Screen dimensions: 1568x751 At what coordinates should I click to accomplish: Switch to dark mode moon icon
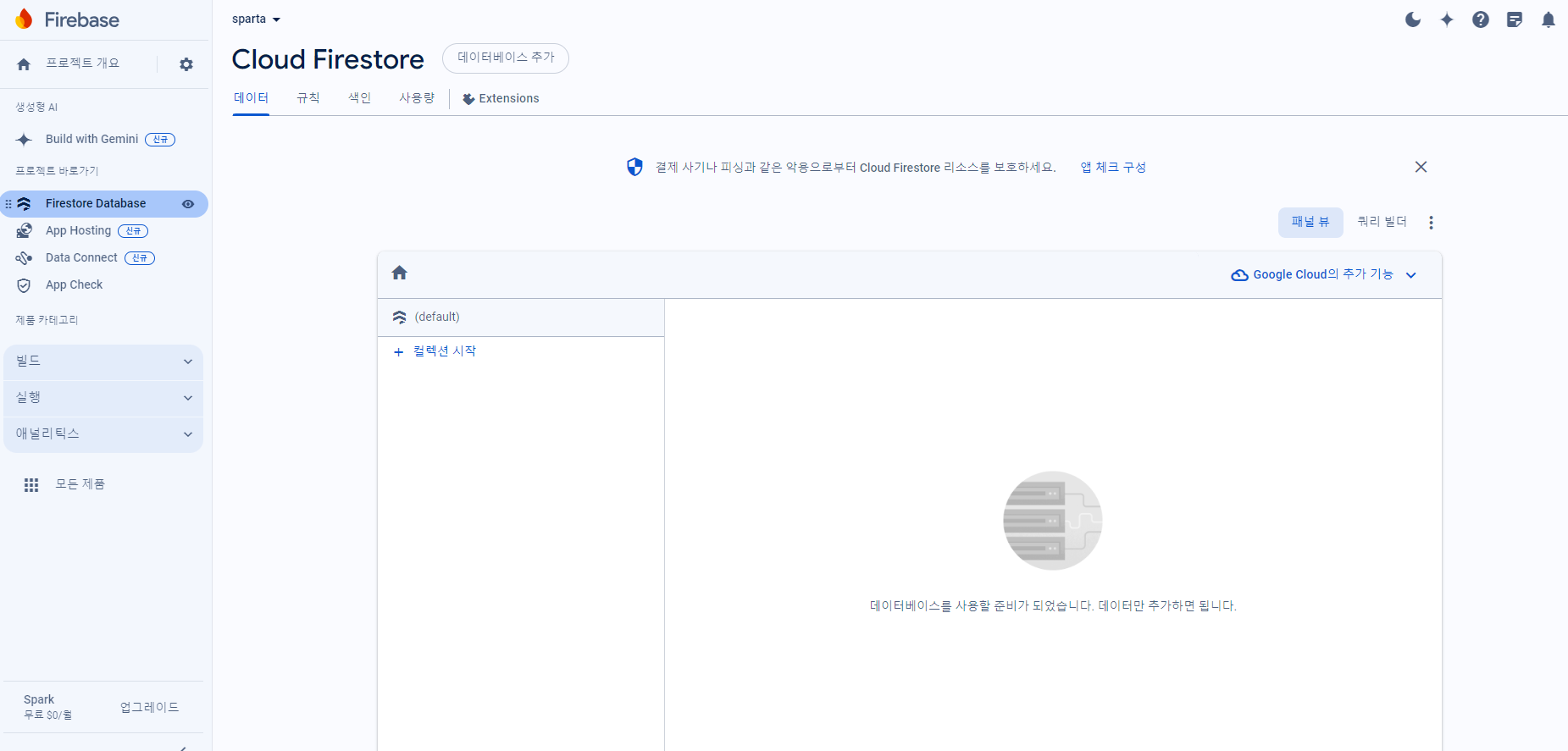coord(1413,19)
